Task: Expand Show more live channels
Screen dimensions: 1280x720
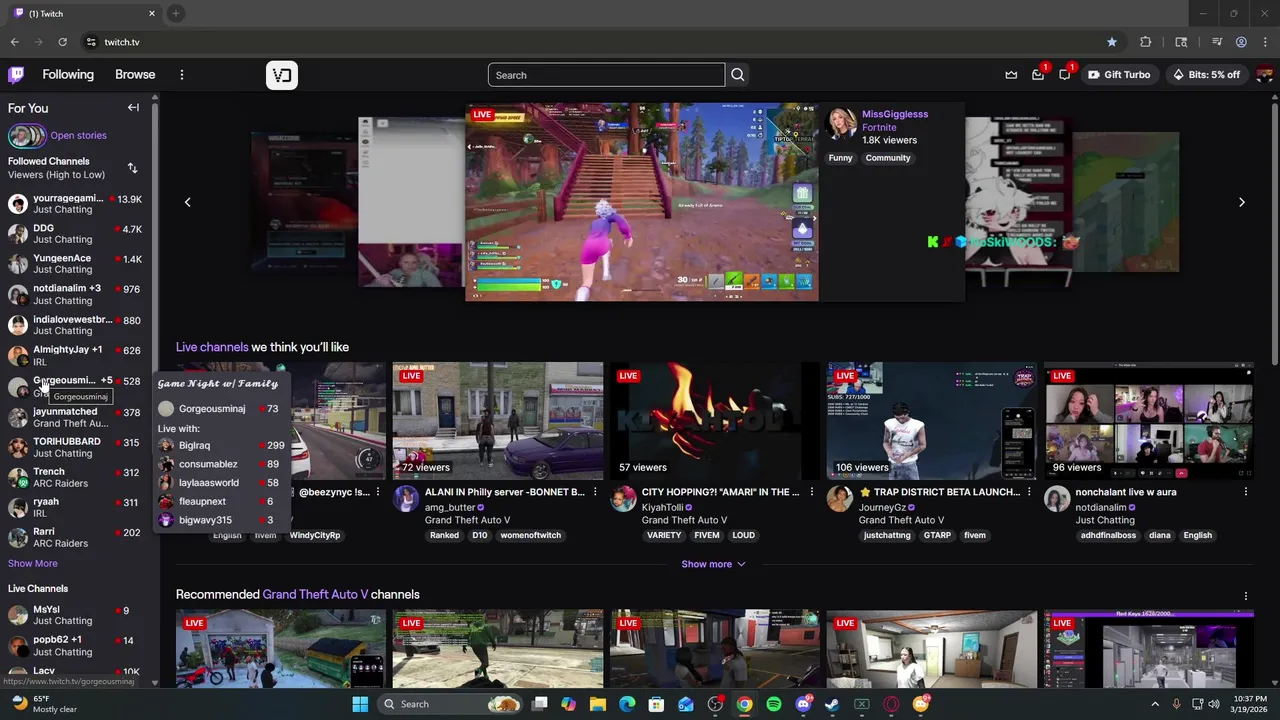Action: tap(713, 564)
